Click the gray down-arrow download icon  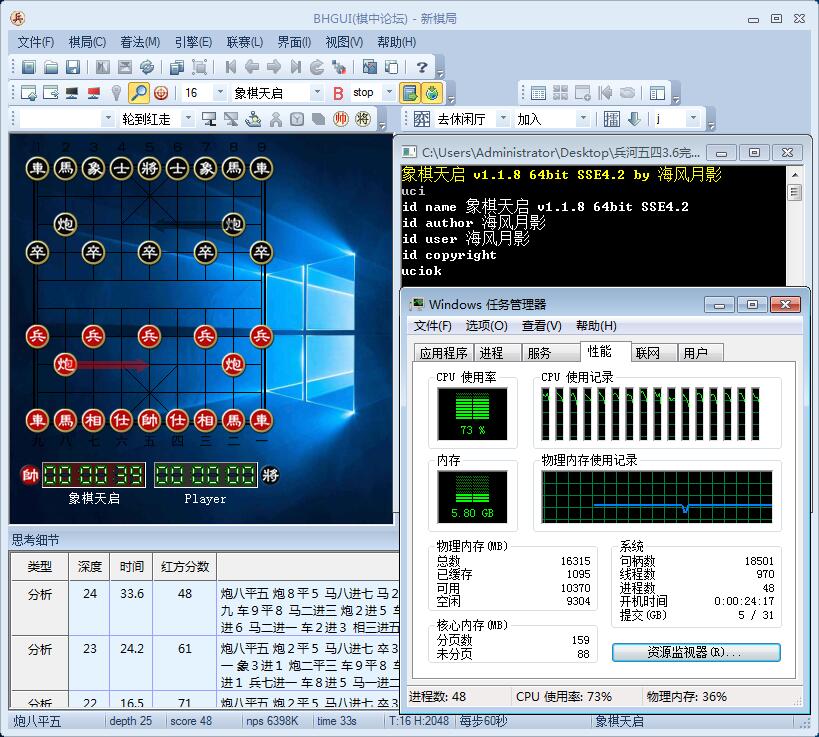pos(634,119)
